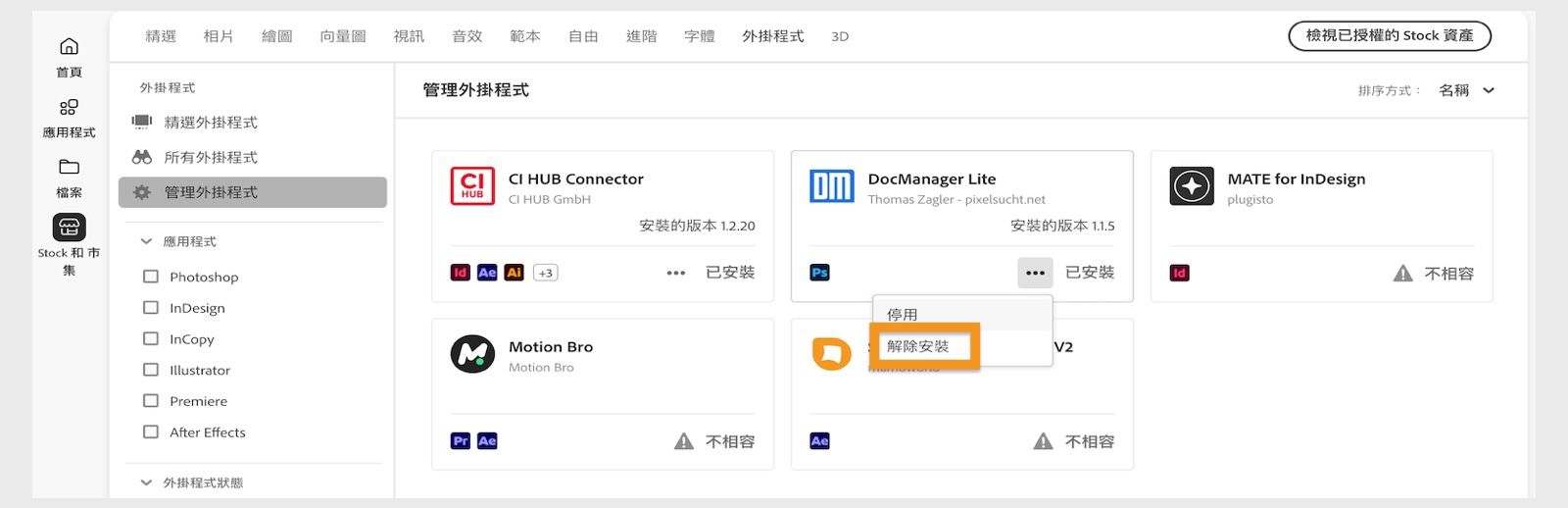
Task: Switch to the 向量圖 tab
Action: pyautogui.click(x=343, y=36)
